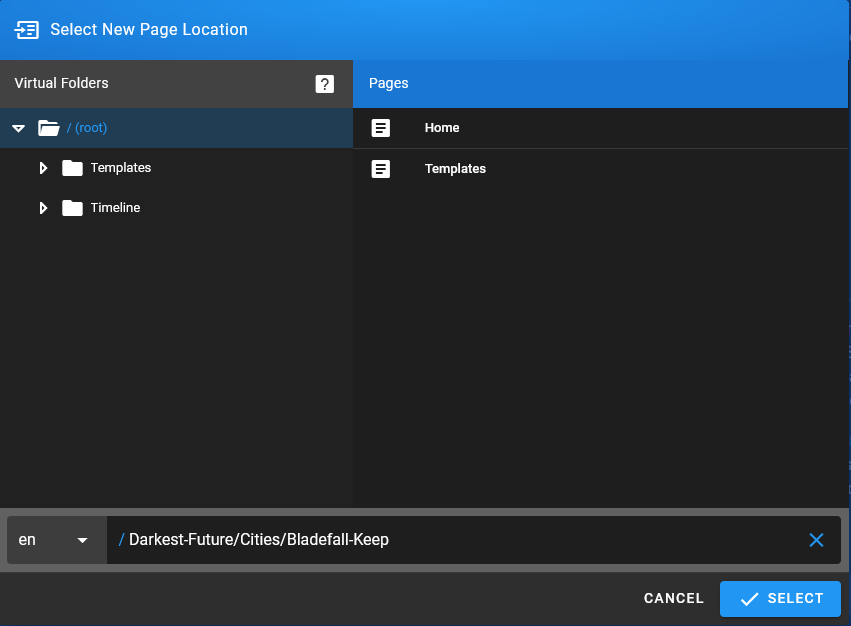Click the Templates page document icon
The image size is (851, 626).
381,169
